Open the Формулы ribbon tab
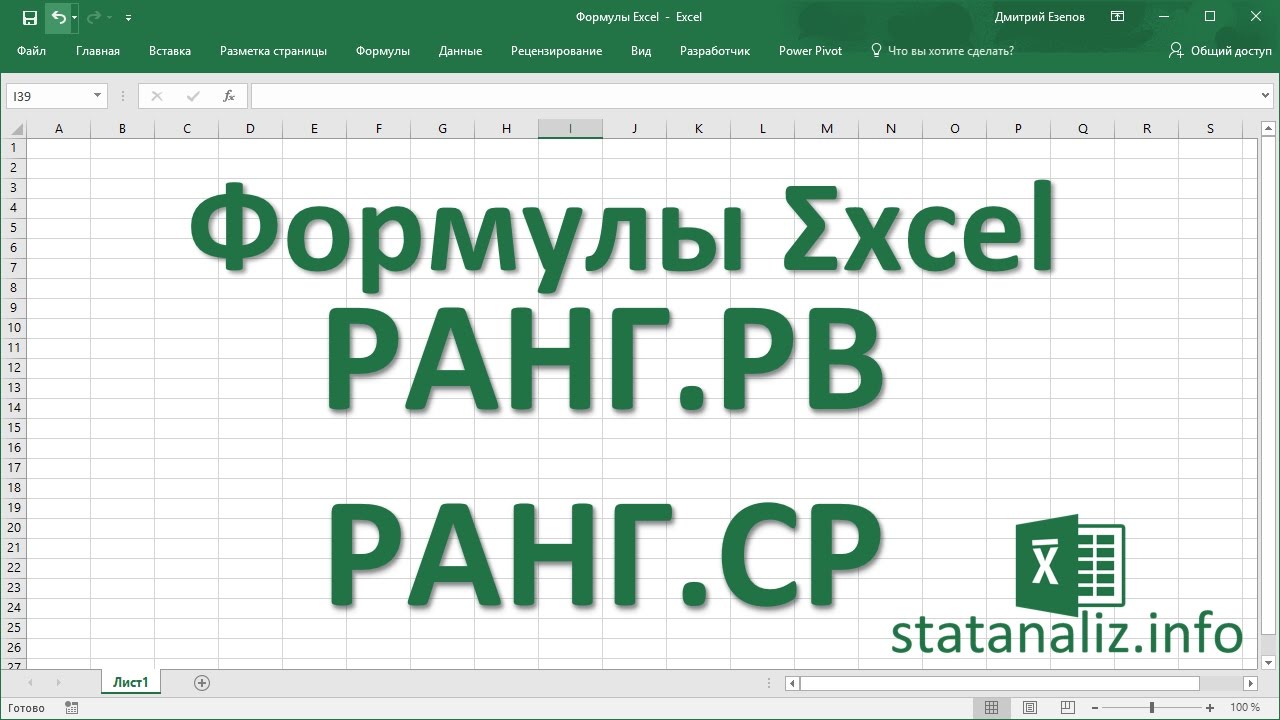The image size is (1280, 720). (383, 50)
